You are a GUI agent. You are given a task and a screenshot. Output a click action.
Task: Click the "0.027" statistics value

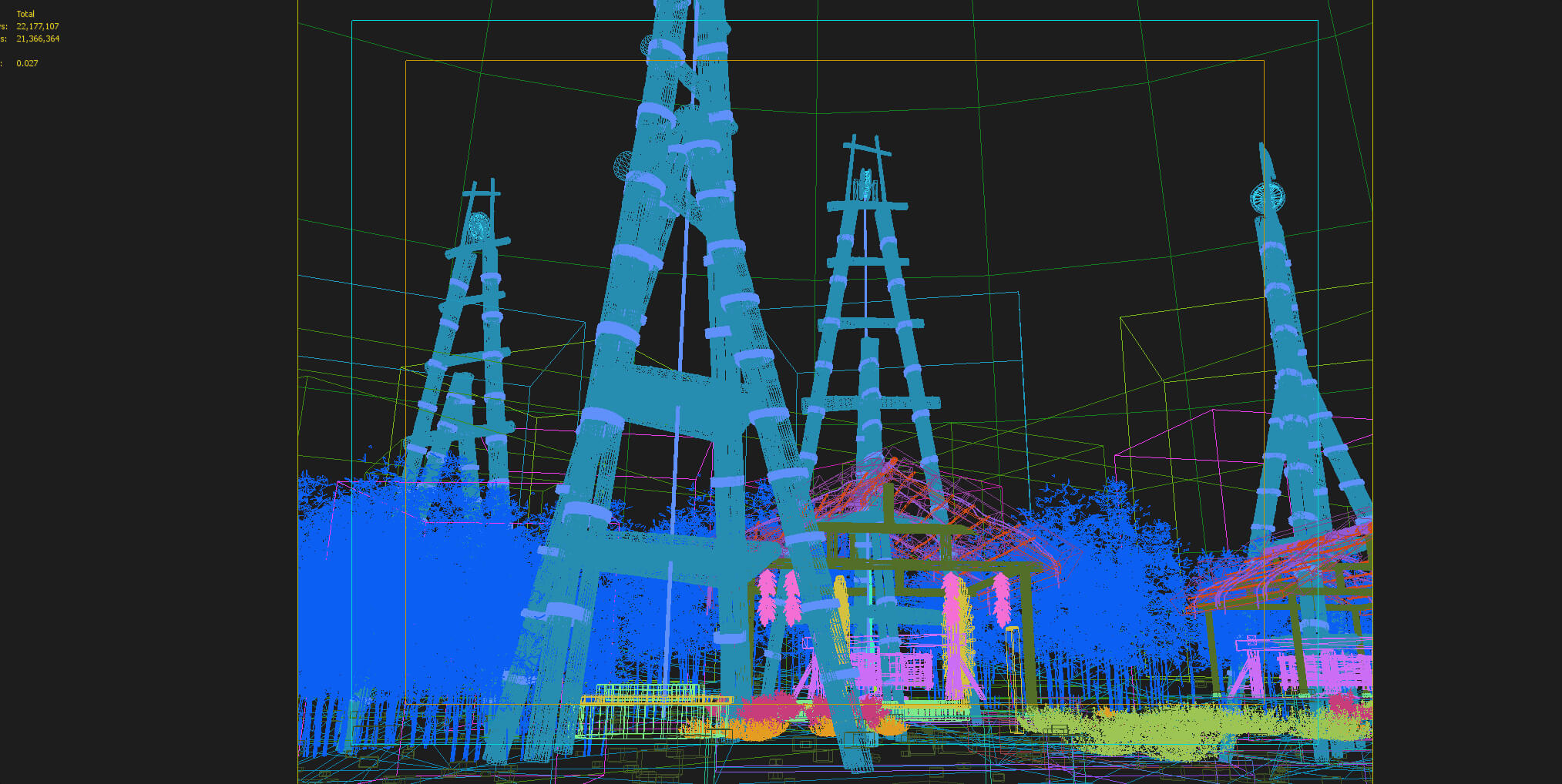click(27, 63)
